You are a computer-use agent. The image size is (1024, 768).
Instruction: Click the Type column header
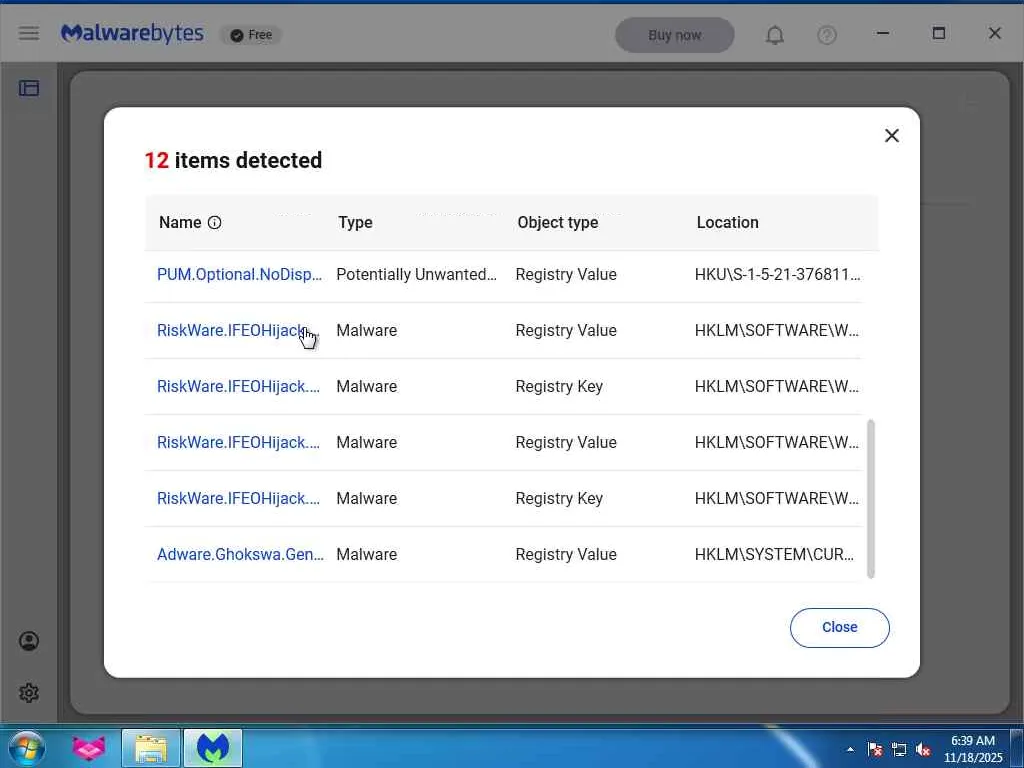(355, 223)
